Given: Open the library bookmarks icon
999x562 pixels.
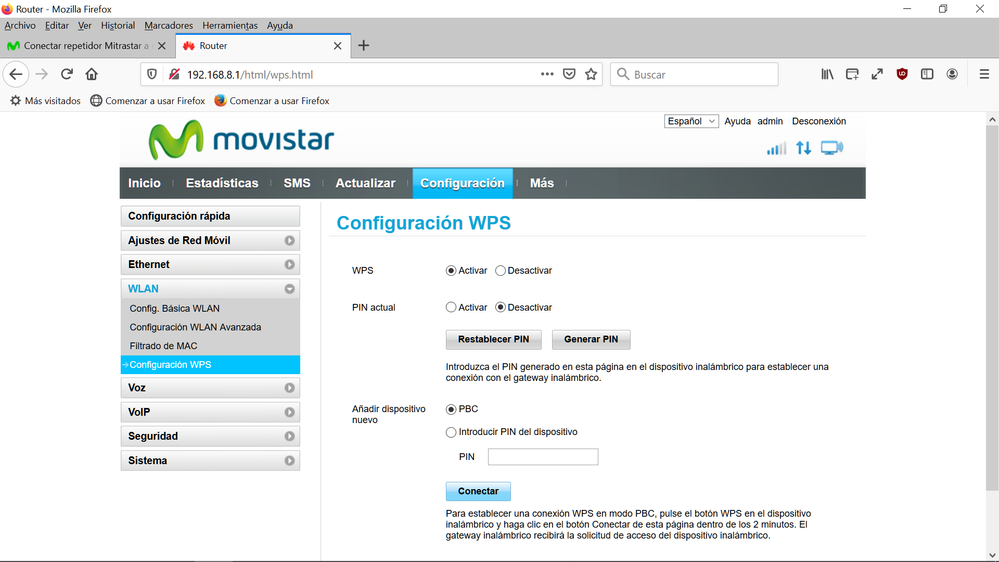Looking at the screenshot, I should coord(827,74).
